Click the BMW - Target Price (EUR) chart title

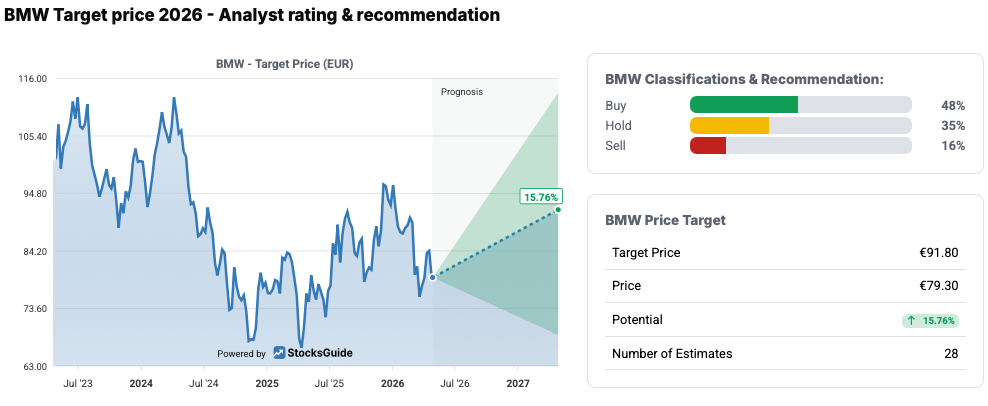coord(285,64)
